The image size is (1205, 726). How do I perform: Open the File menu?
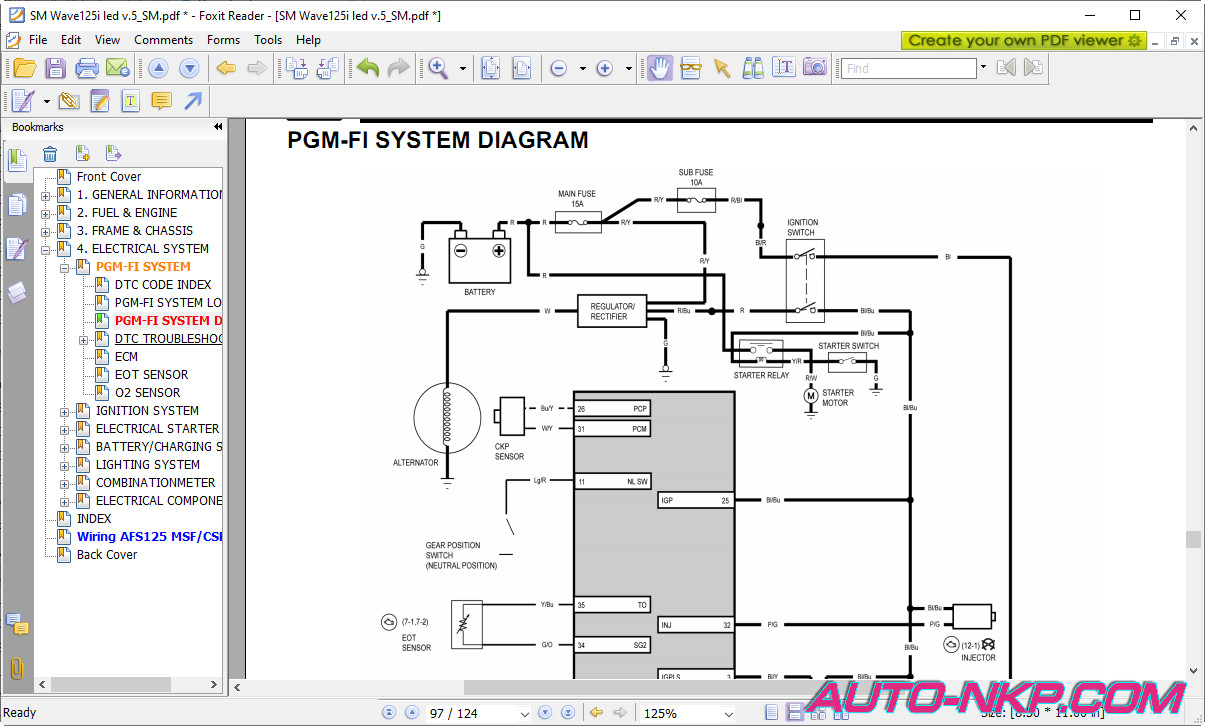pos(38,40)
